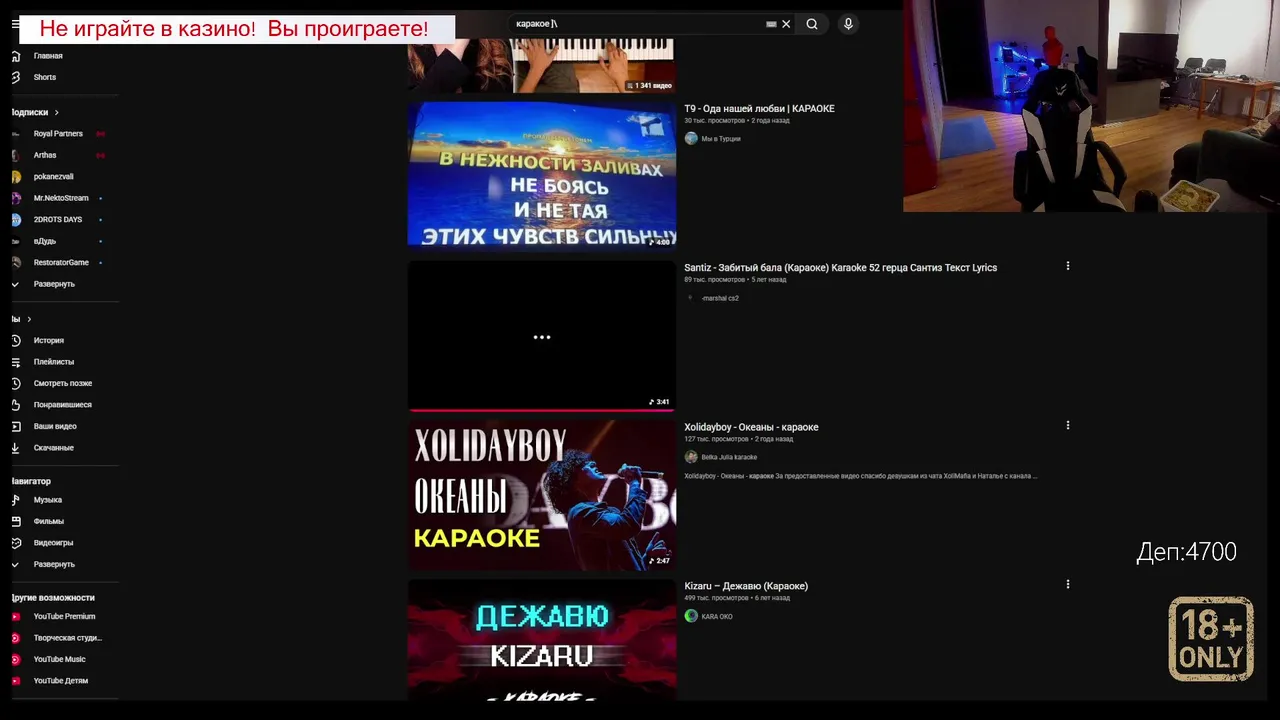Viewport: 1280px width, 720px height.
Task: Click the Другие возможности heading
Action: click(53, 598)
